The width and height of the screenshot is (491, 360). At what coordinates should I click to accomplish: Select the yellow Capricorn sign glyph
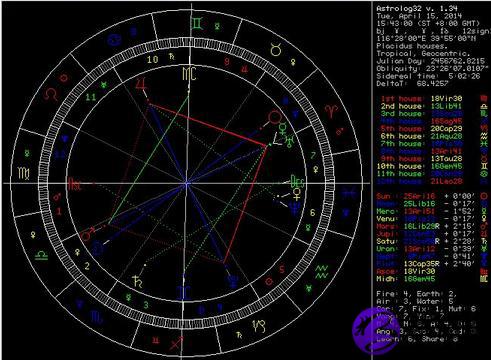click(x=258, y=327)
